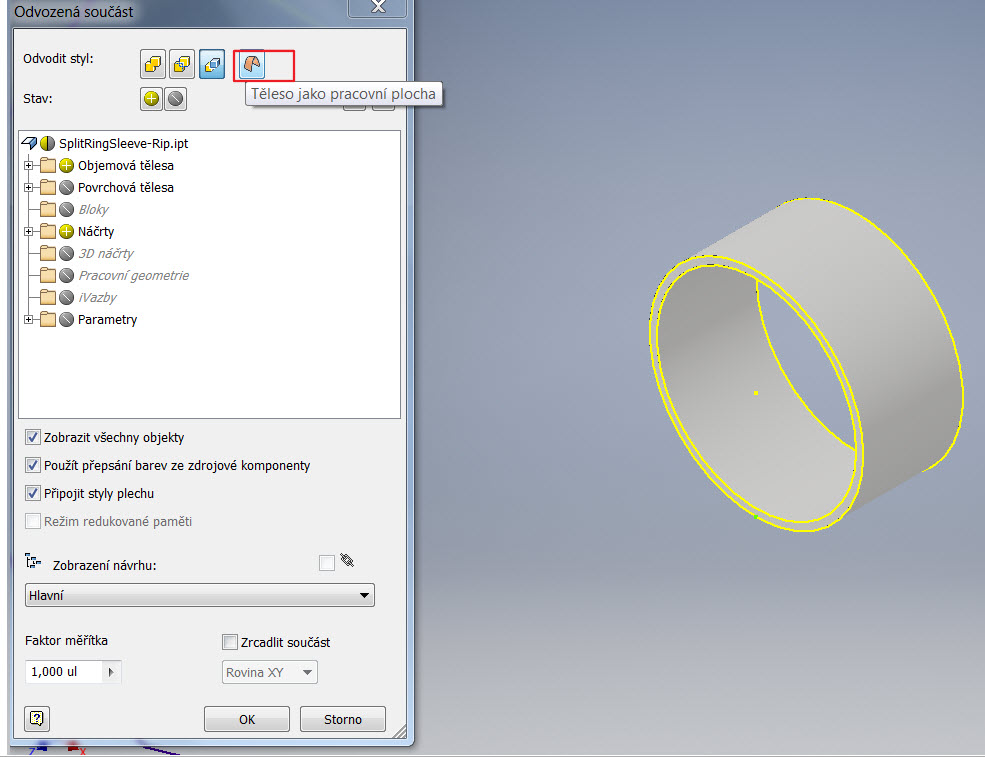
Task: Expand the Náčrty node
Action: click(x=28, y=232)
